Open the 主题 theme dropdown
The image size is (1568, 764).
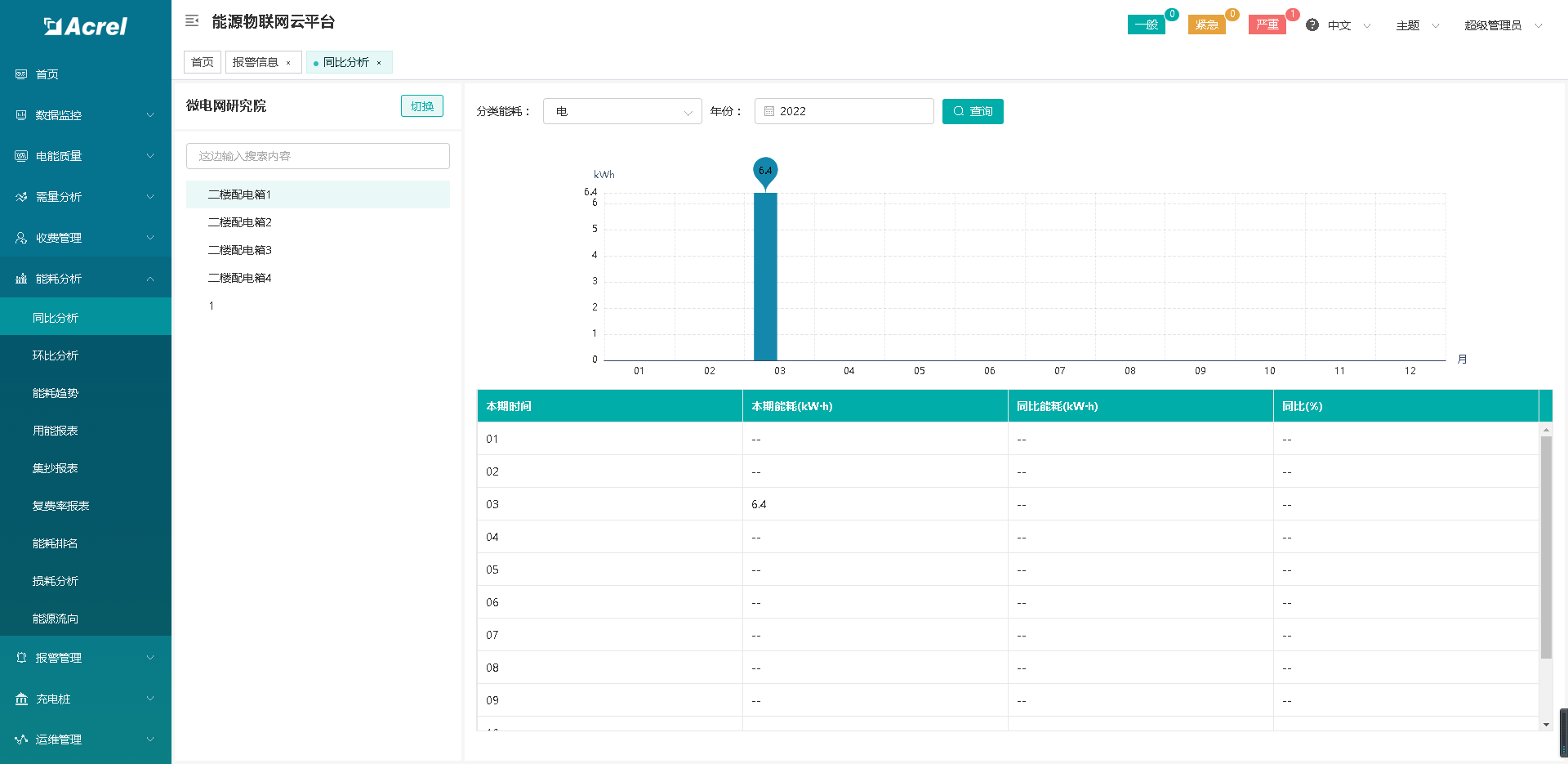click(x=1417, y=25)
